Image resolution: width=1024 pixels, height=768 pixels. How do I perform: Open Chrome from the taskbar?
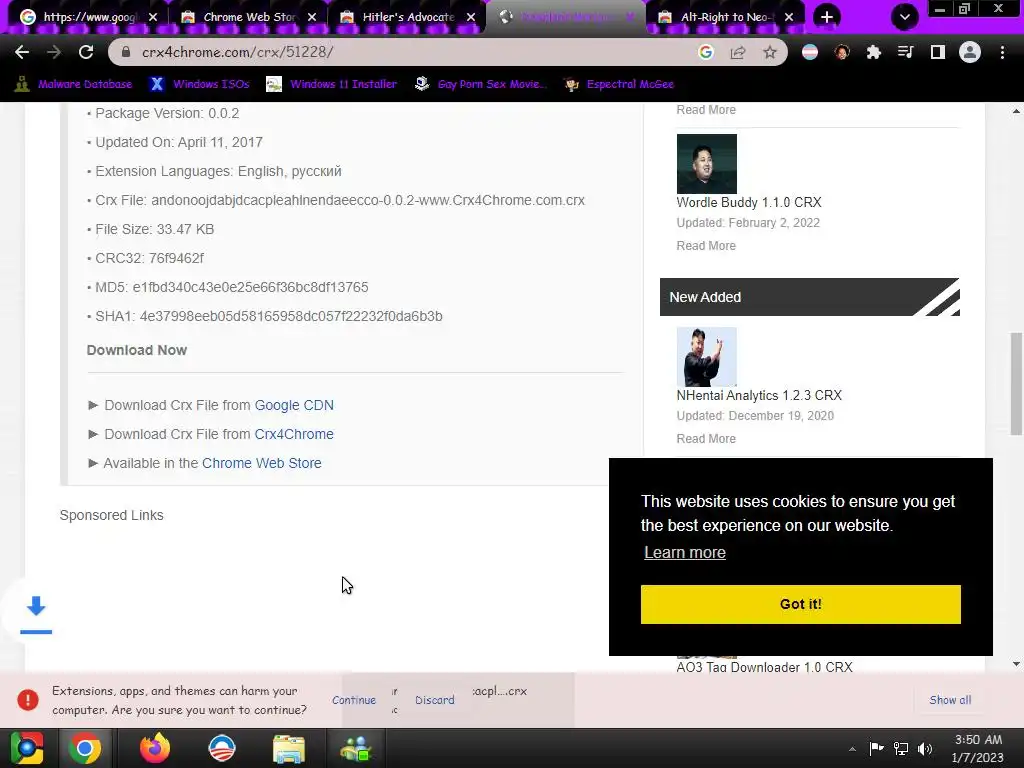(85, 748)
